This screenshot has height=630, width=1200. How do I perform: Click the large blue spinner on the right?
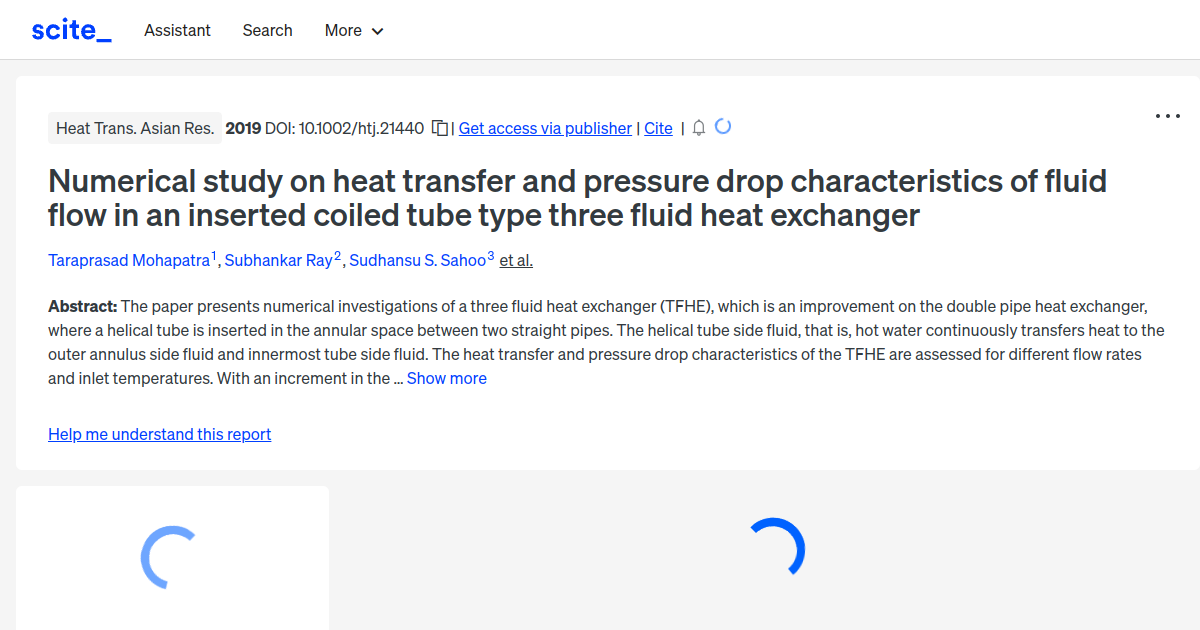click(x=779, y=547)
